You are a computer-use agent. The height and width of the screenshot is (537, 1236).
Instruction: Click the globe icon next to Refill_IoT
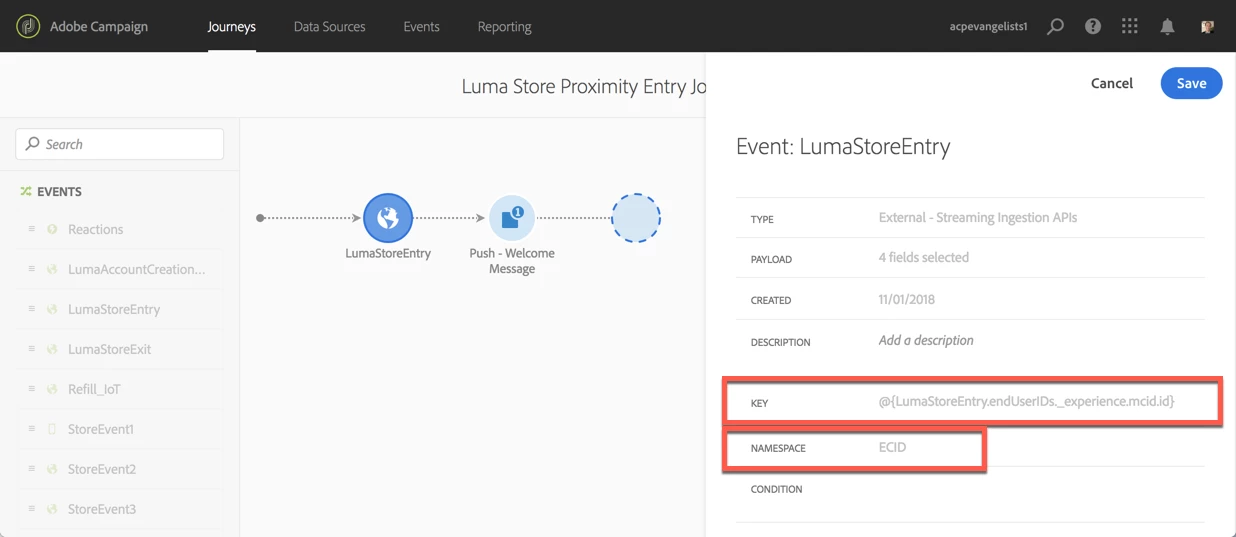point(52,389)
